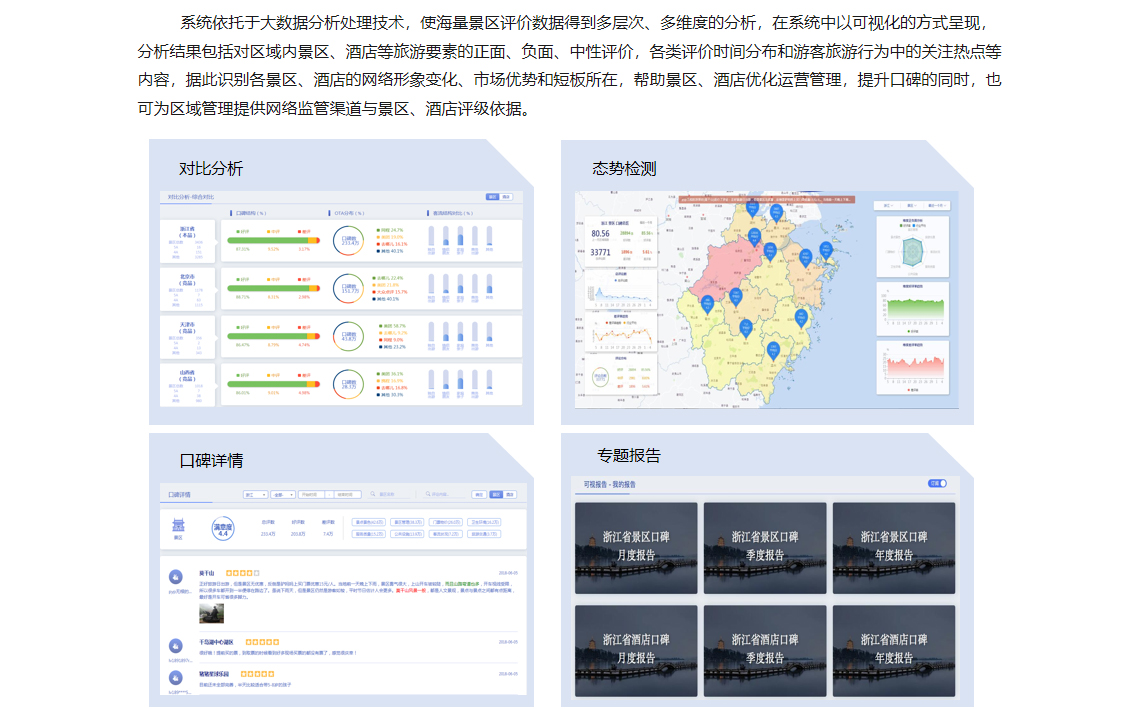Viewport: 1135px width, 709px height.
Task: Expand the 浙江 region dropdown on the map
Action: [884, 205]
